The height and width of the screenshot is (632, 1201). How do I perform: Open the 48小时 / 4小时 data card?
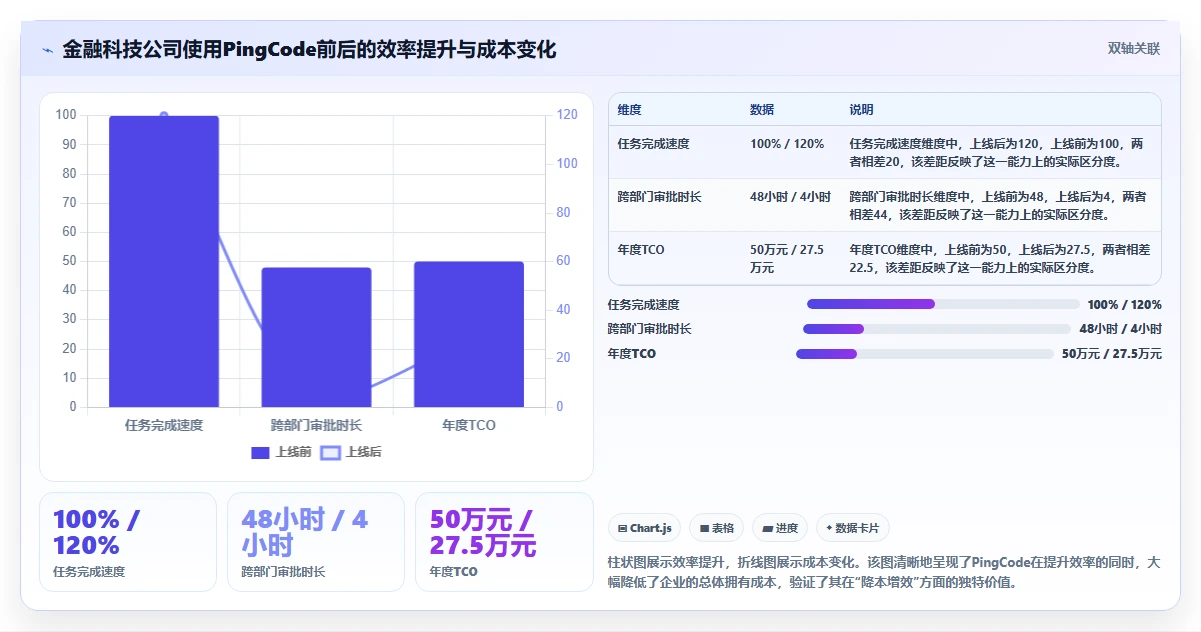tap(316, 542)
